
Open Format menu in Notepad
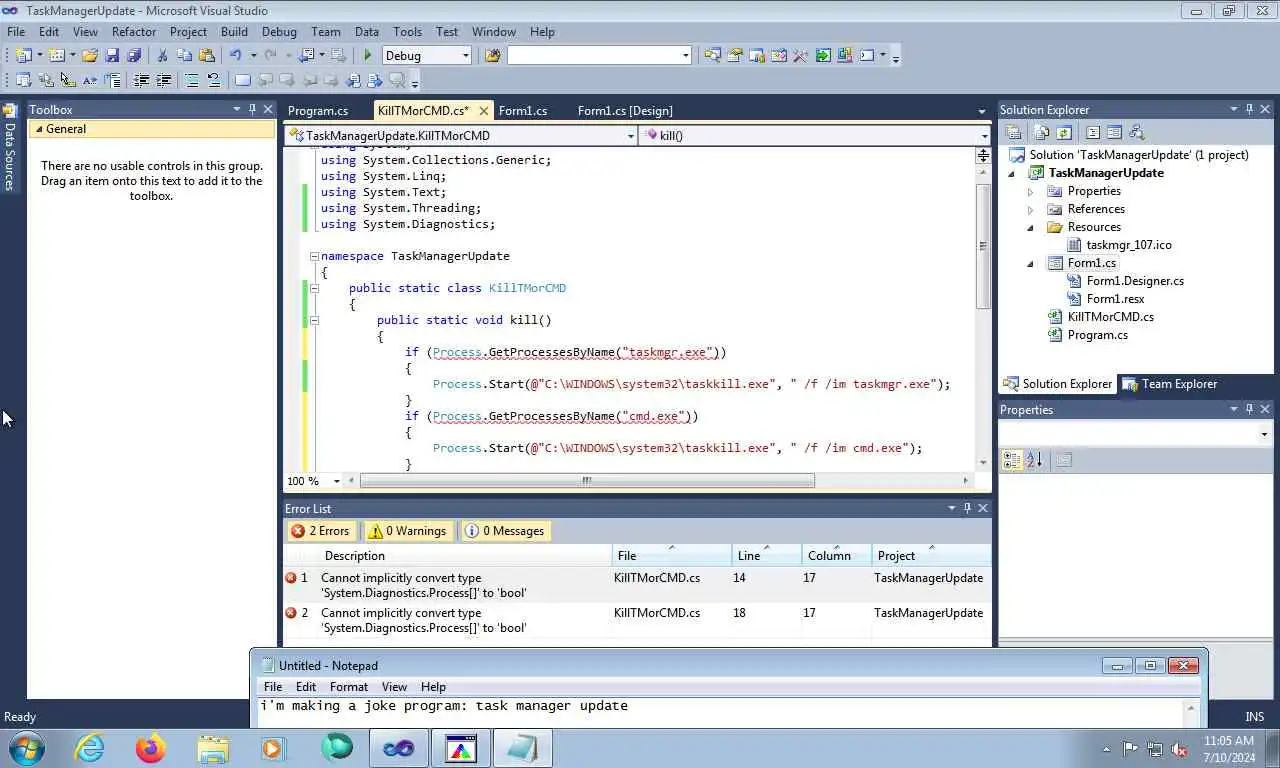point(349,687)
